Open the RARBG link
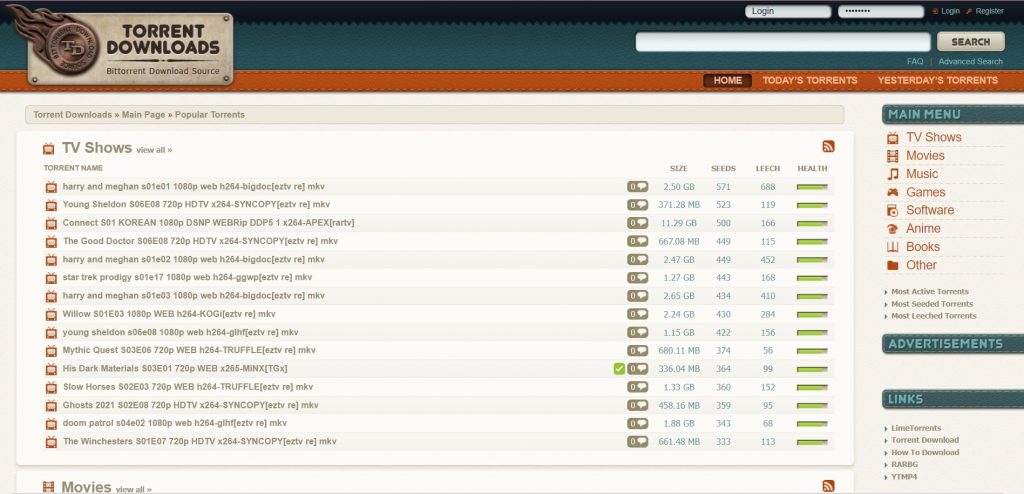The height and width of the screenshot is (494, 1024). coord(904,465)
